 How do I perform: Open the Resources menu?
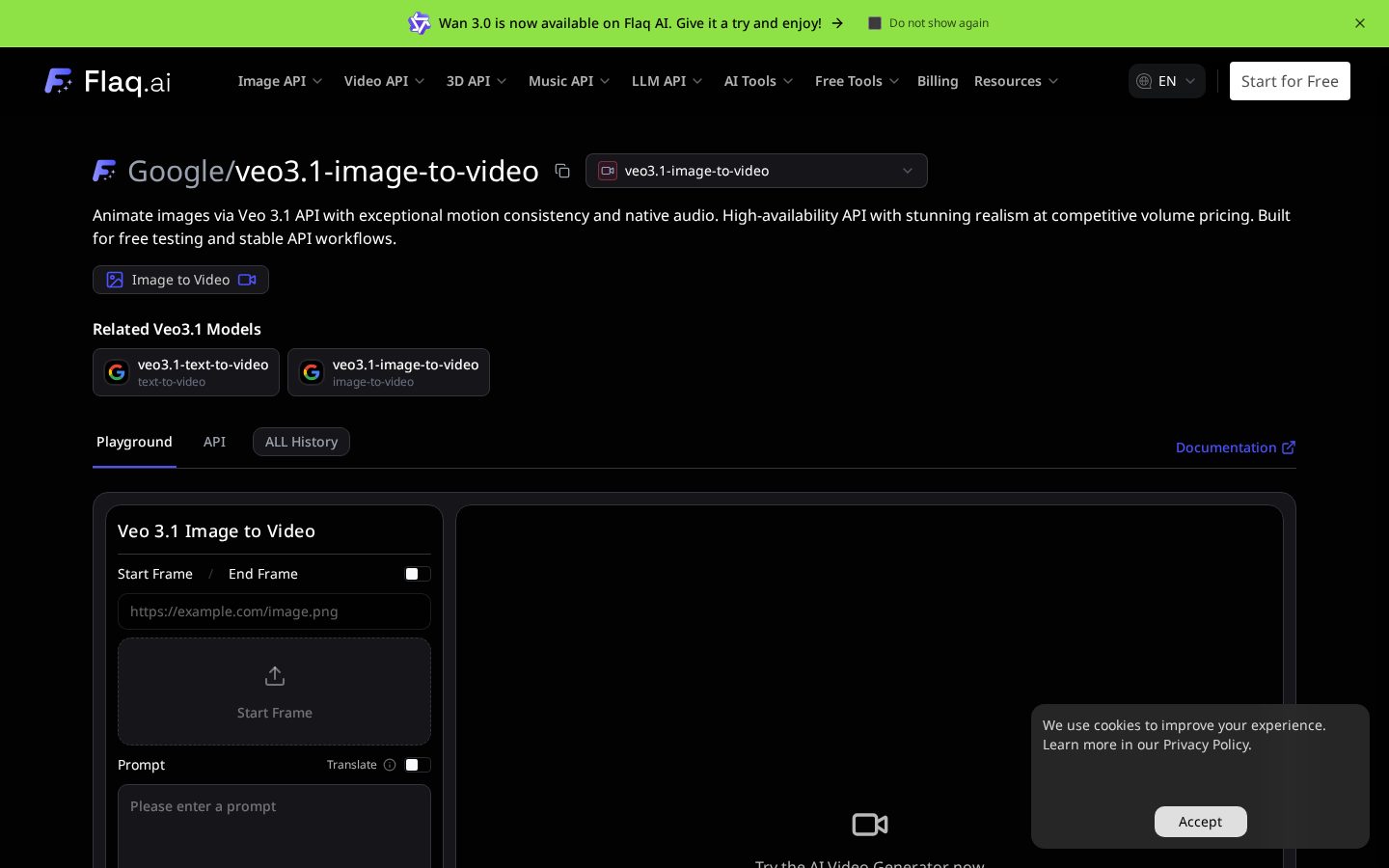pos(1017,81)
